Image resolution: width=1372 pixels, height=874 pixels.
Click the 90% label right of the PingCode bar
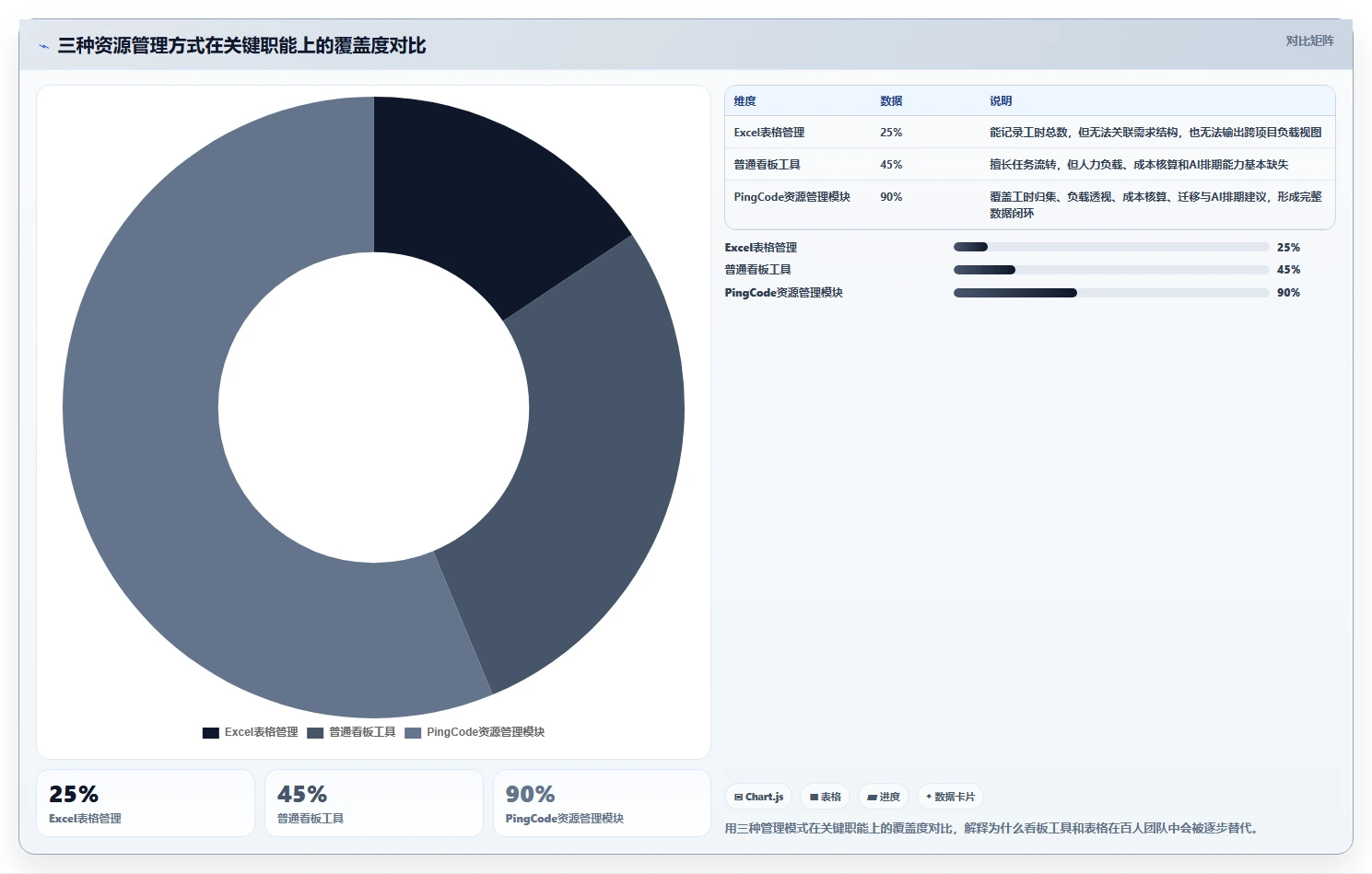(1288, 293)
